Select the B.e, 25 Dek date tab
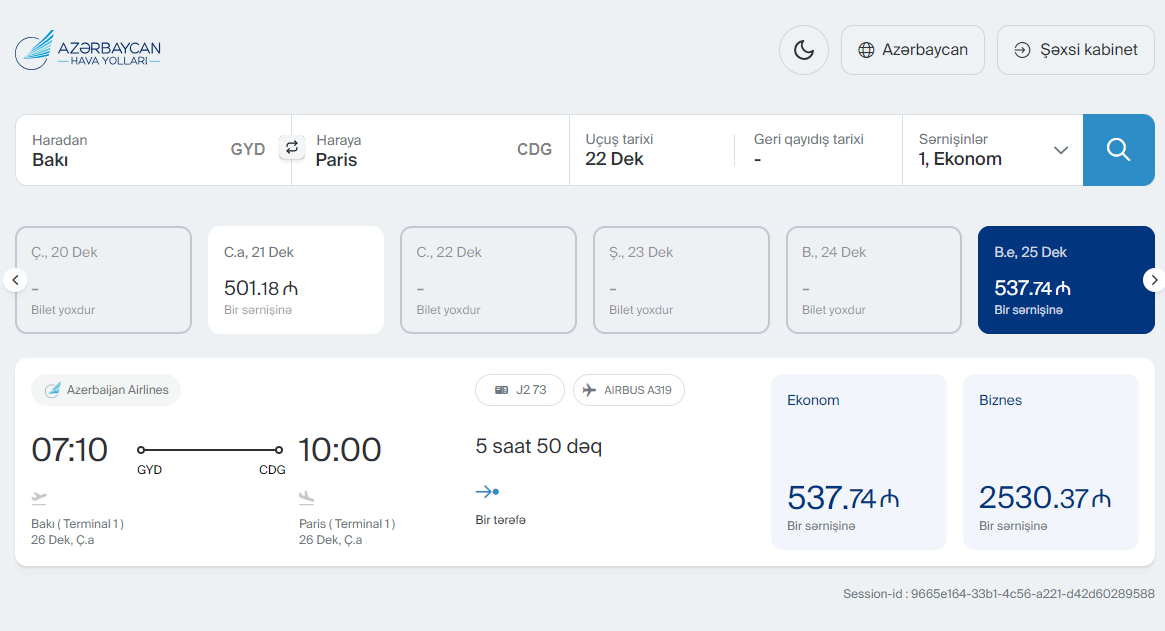 tap(1065, 280)
